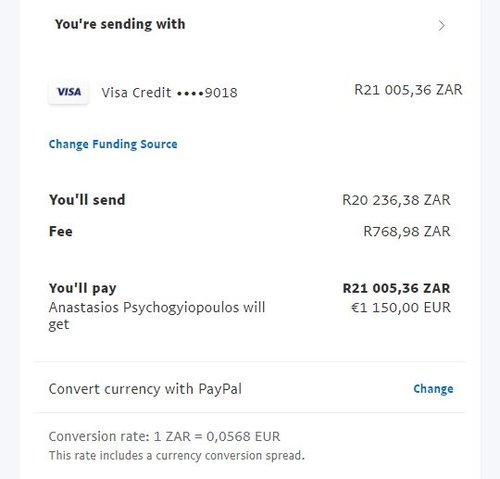Click the bold R21 005,36 ZAR total
Image resolution: width=500 pixels, height=479 pixels.
click(x=396, y=288)
